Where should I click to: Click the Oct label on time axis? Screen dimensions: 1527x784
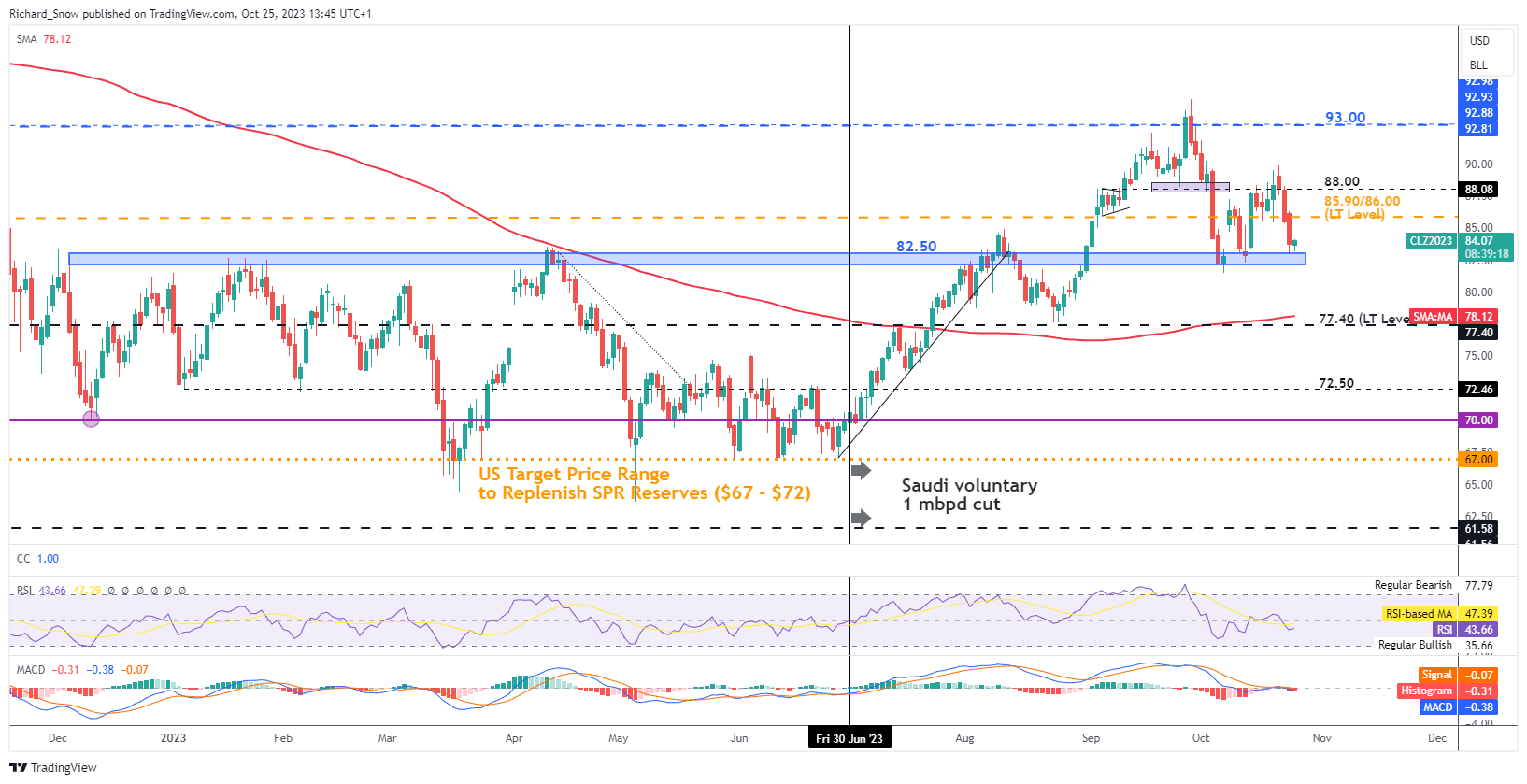pyautogui.click(x=1201, y=738)
